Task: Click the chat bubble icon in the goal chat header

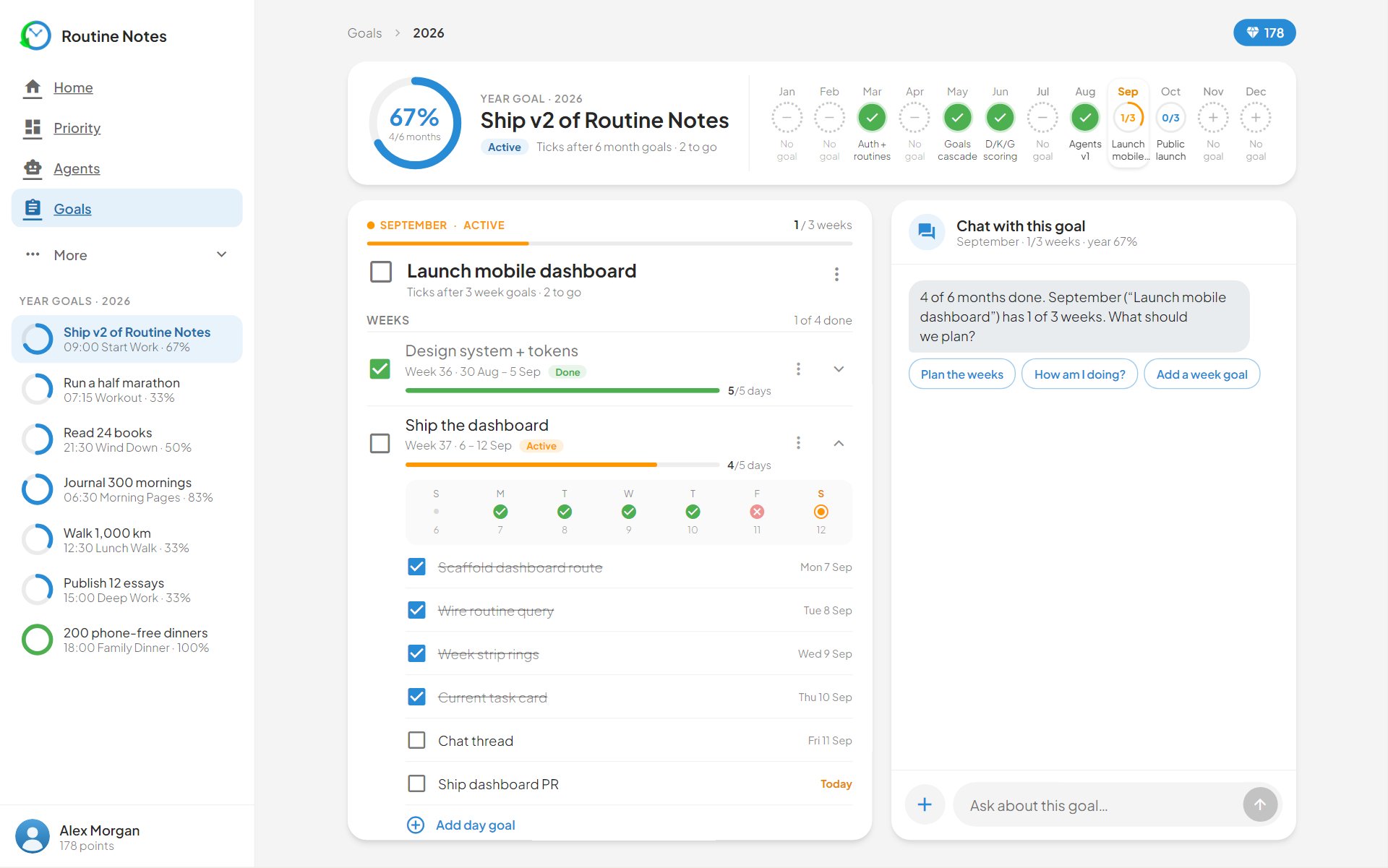Action: point(927,232)
